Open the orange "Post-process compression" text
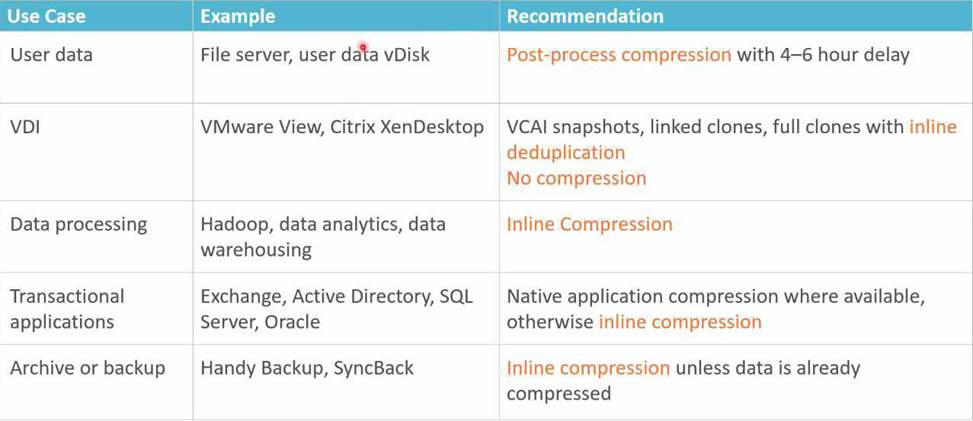Screen dimensions: 973x421 (x=619, y=55)
